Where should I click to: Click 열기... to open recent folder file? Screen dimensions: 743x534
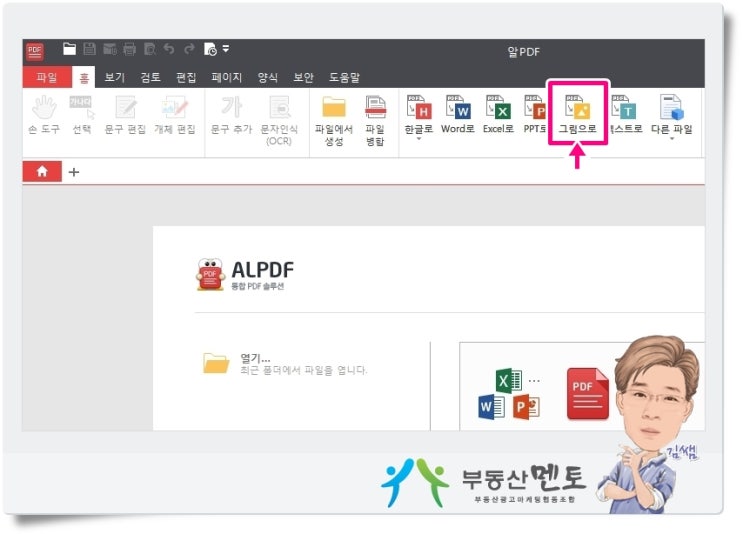(255, 358)
